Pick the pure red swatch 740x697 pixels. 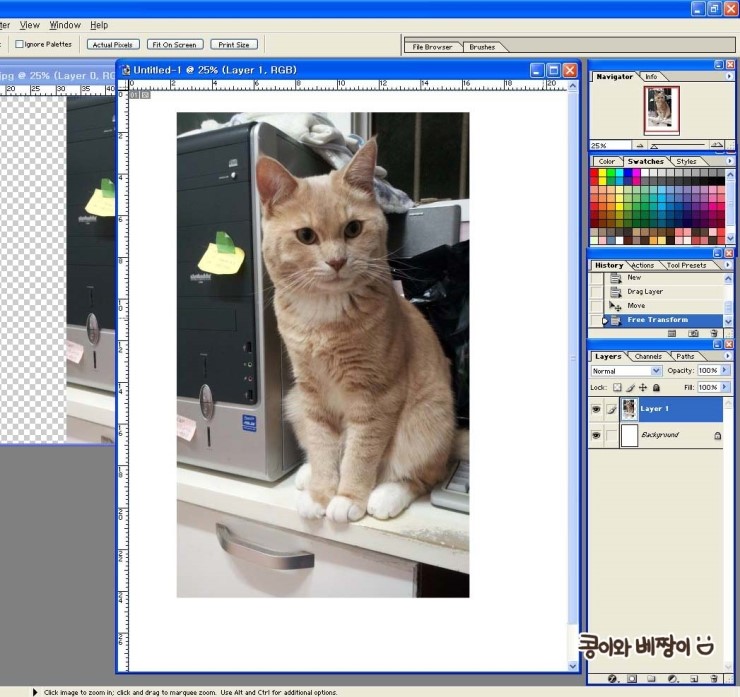[594, 173]
